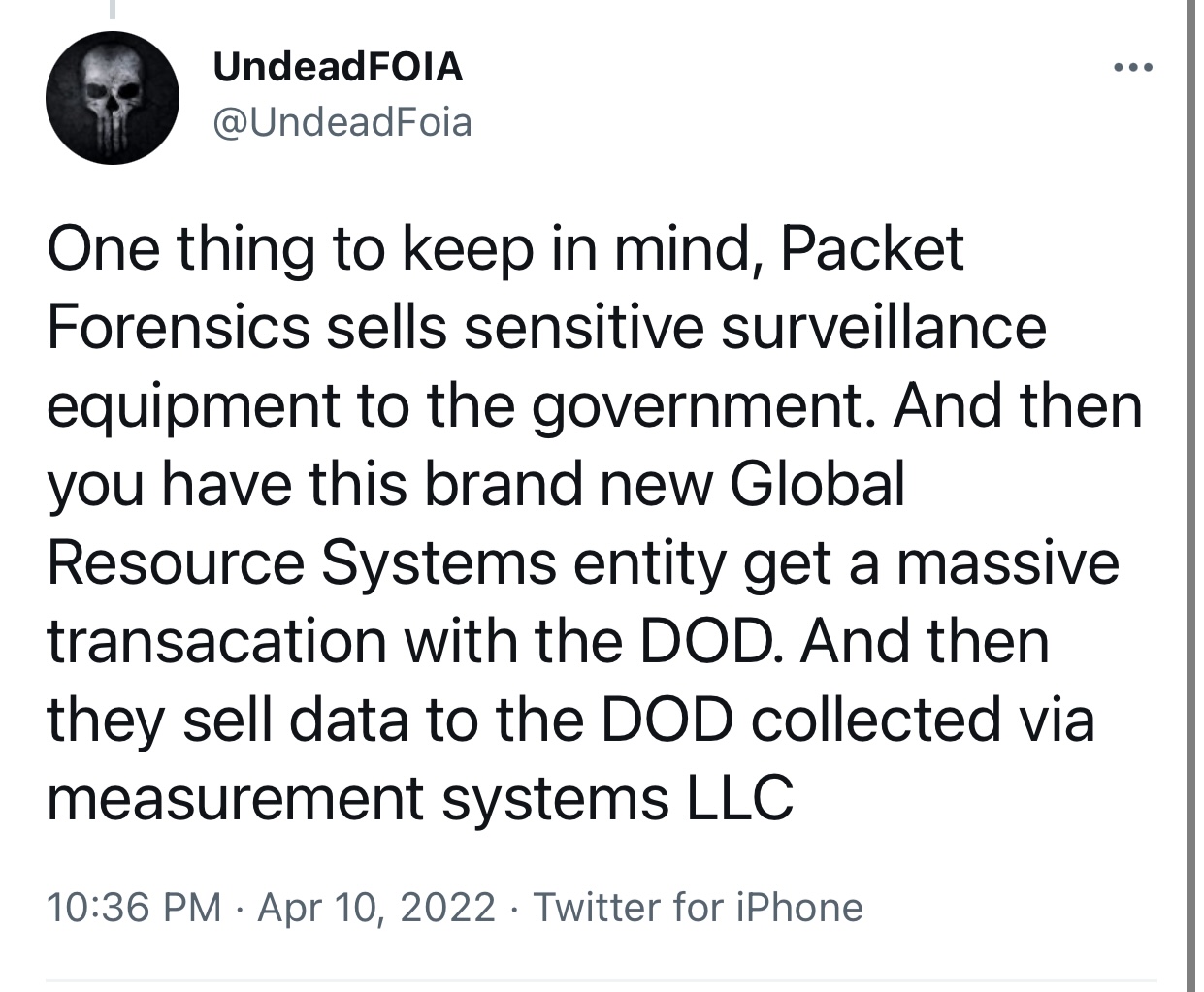
Task: Click the word "collected" in the tweet
Action: pyautogui.click(x=868, y=720)
